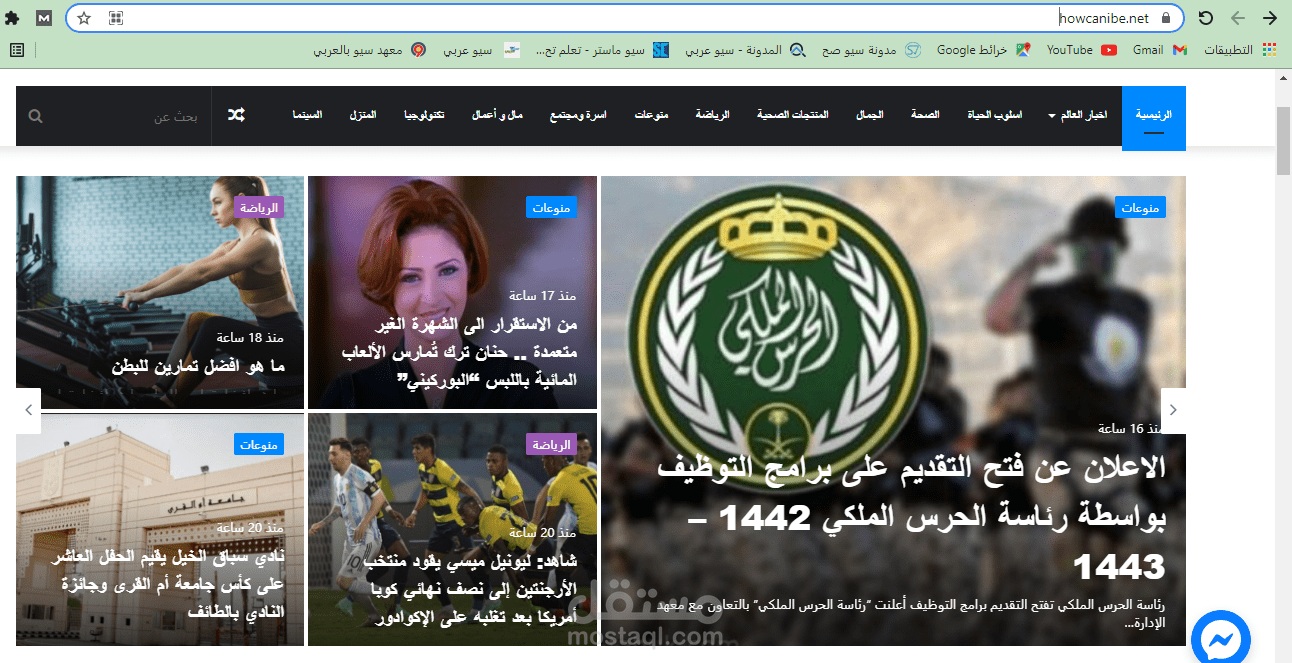Select the الرئيسية home tab
The width and height of the screenshot is (1292, 663).
[1153, 118]
